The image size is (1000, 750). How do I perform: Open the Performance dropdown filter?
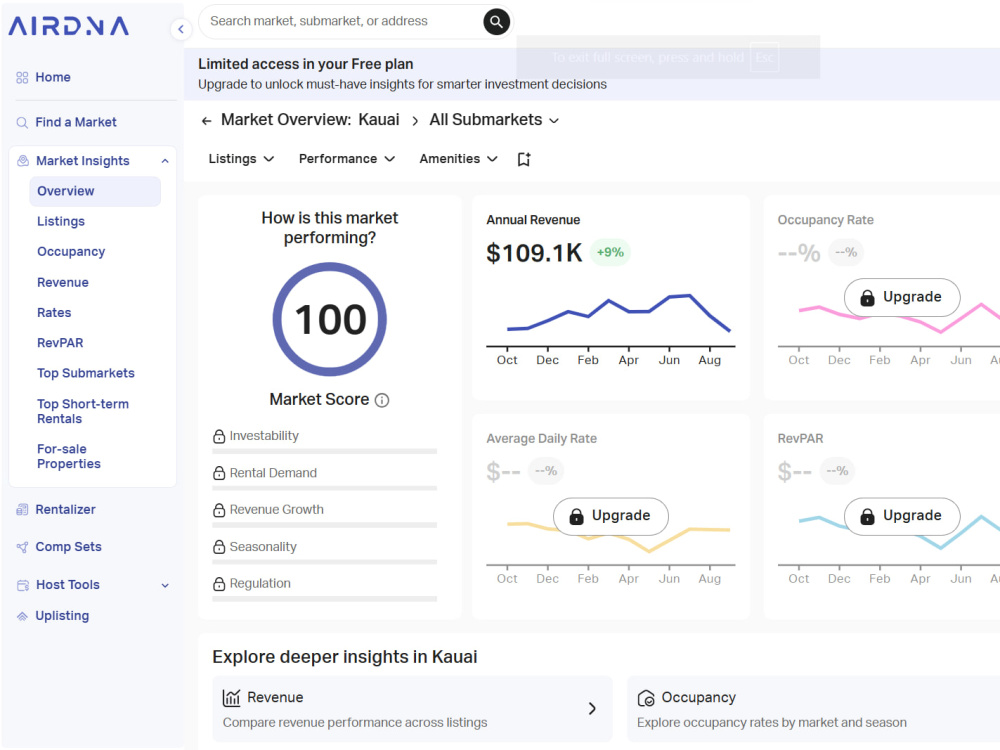347,159
